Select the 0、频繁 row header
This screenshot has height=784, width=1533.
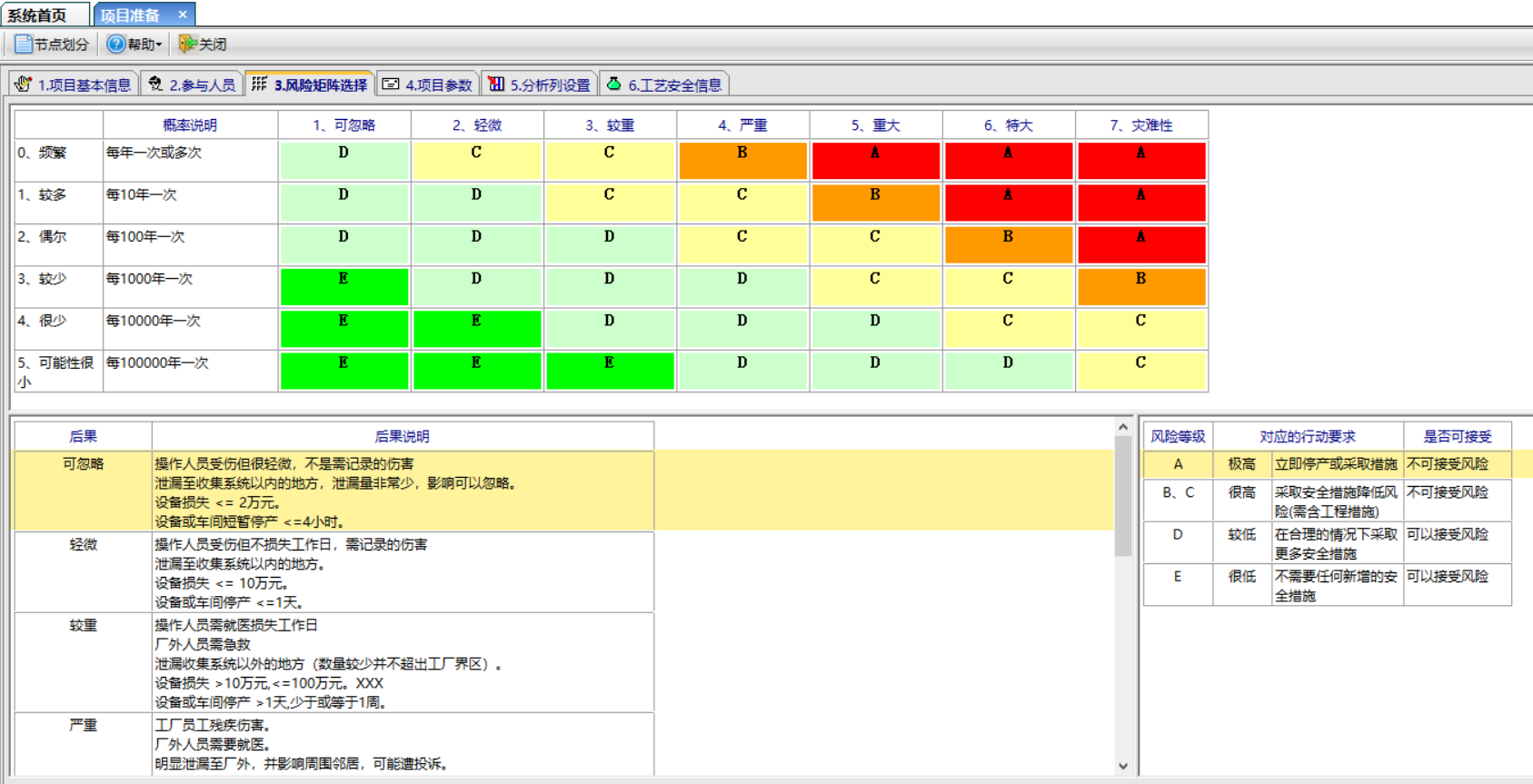click(59, 161)
